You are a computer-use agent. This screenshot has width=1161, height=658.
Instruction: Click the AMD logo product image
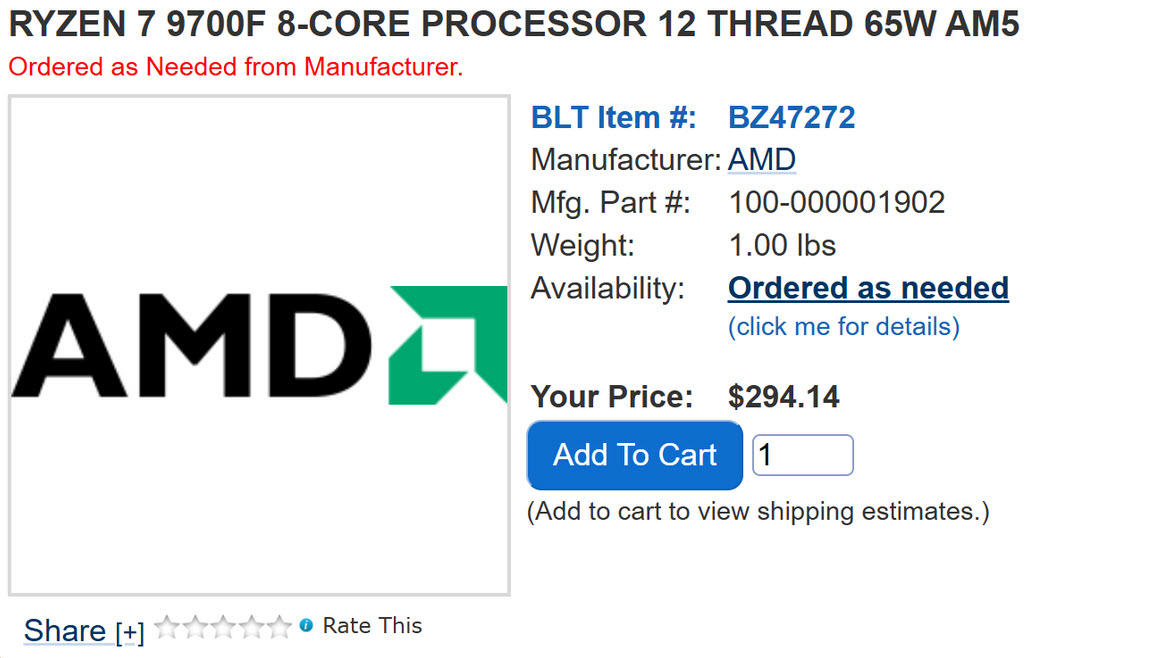[x=259, y=346]
